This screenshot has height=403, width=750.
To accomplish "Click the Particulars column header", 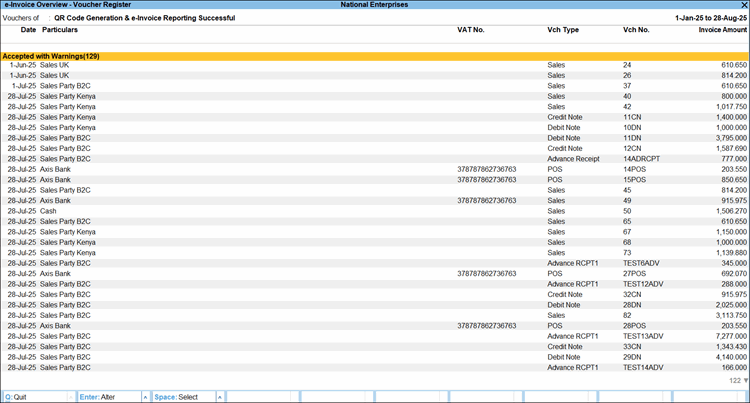I will pos(61,31).
